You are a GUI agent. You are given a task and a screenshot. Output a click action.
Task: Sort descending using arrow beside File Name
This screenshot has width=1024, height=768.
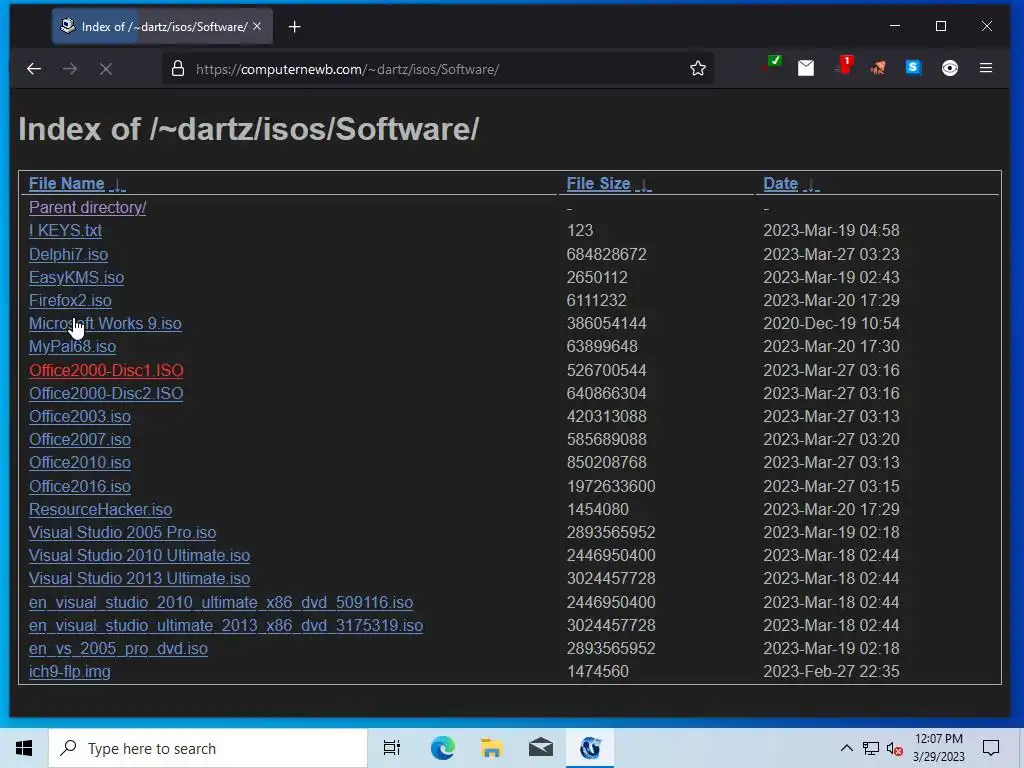[118, 185]
